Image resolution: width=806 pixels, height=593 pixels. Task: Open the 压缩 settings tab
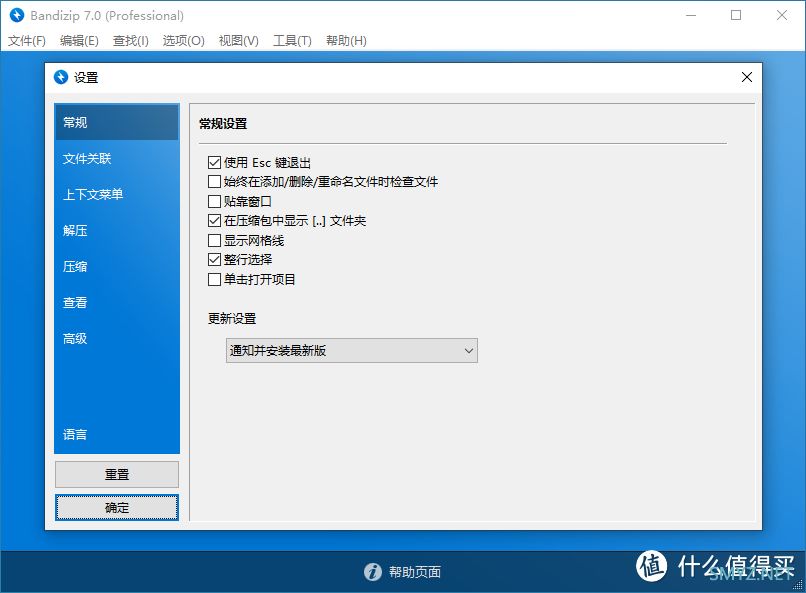click(117, 266)
